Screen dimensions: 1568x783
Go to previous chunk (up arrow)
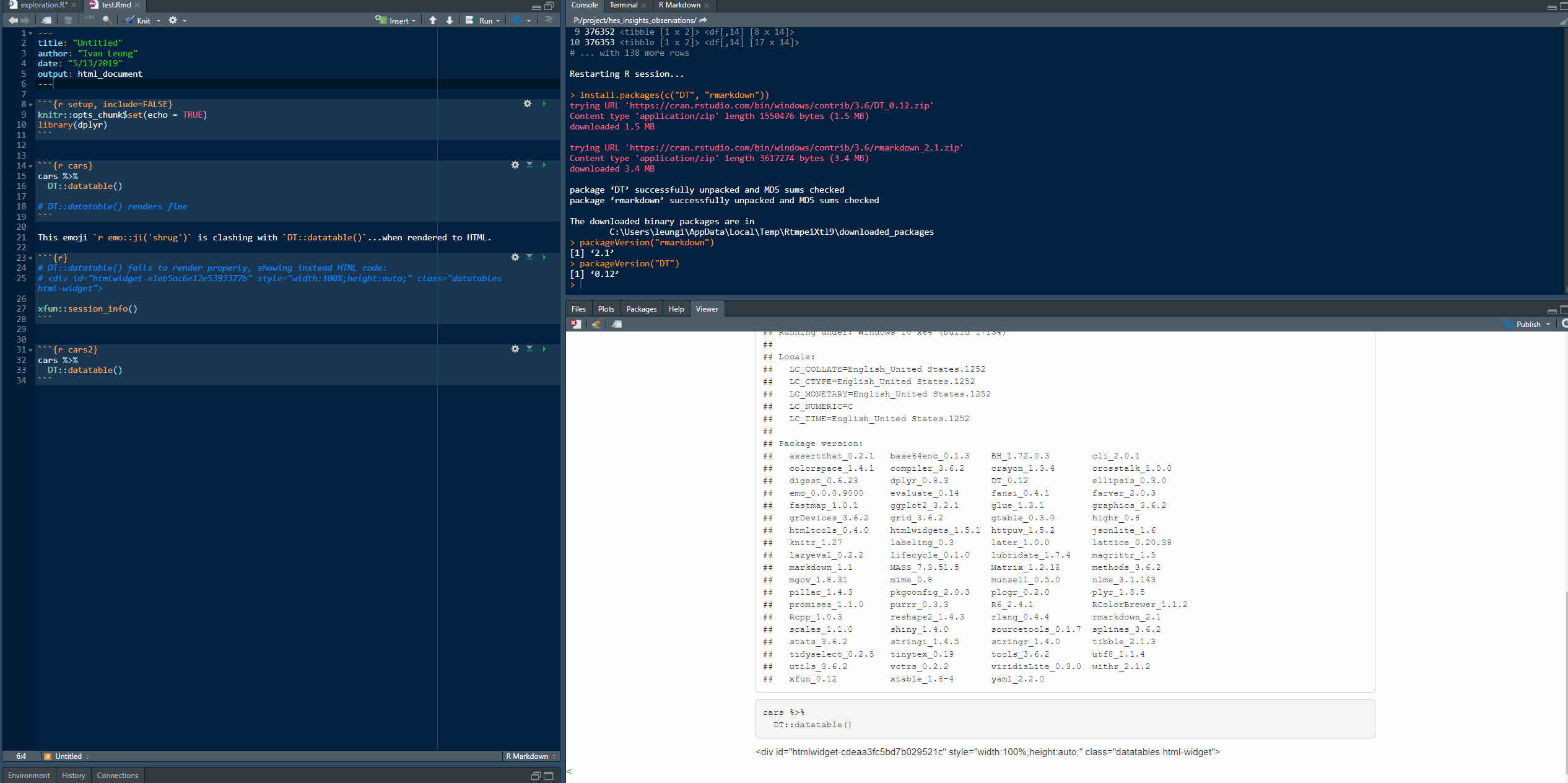click(x=433, y=20)
